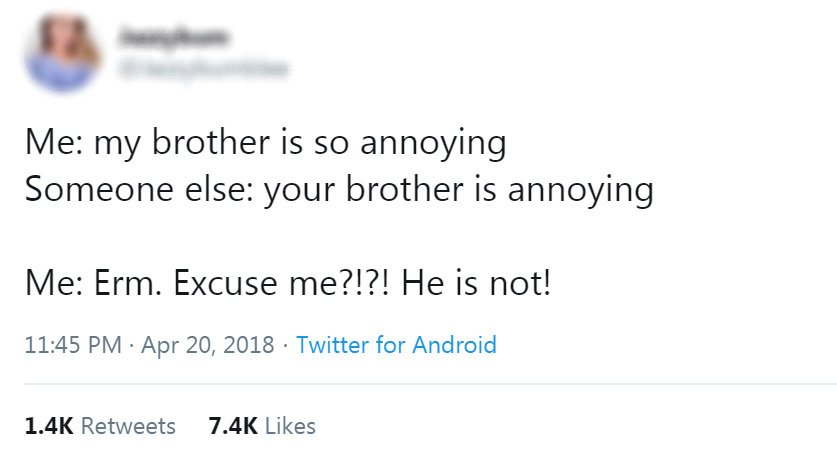Open the blurred profile avatar picture
This screenshot has width=837, height=455.
click(62, 52)
